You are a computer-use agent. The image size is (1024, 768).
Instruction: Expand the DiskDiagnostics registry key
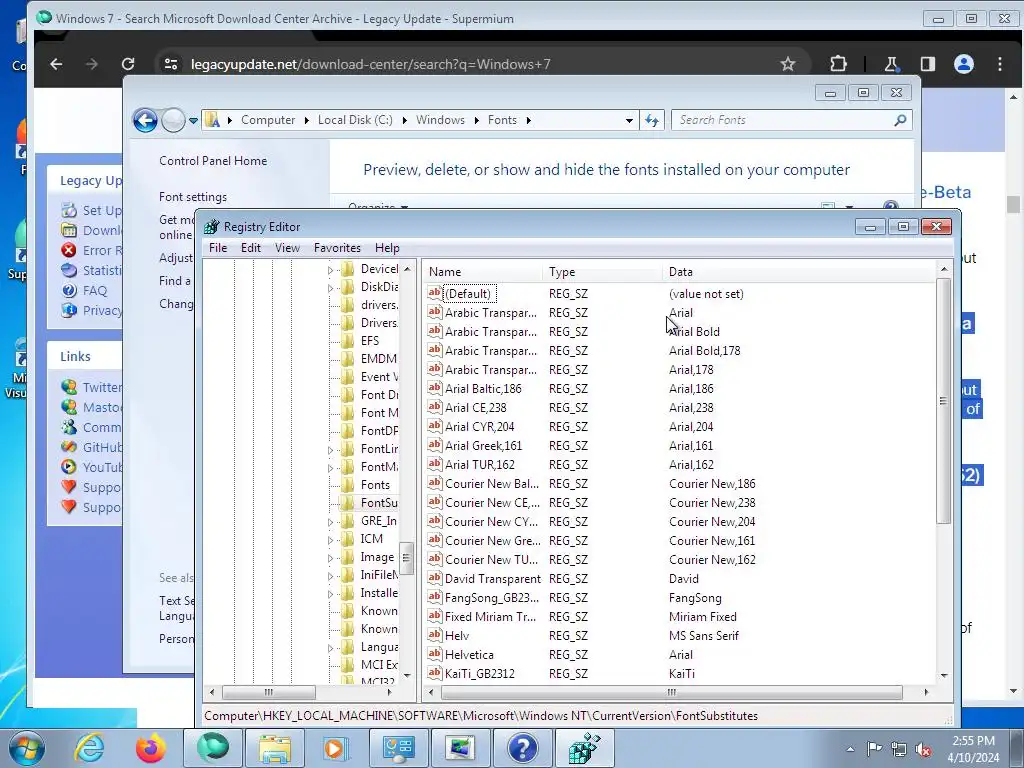click(x=330, y=288)
